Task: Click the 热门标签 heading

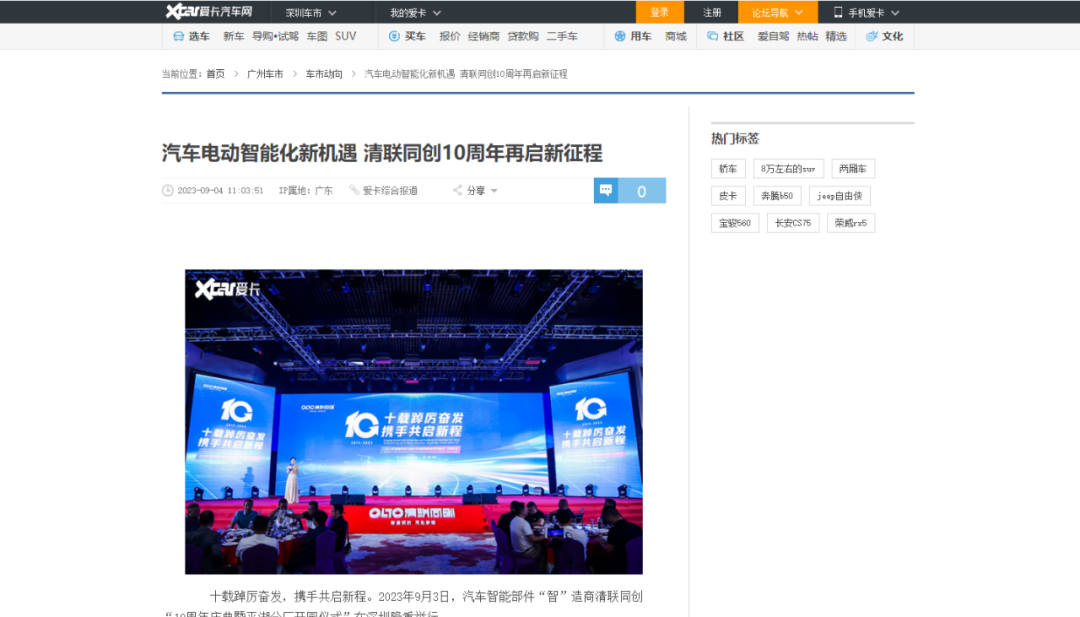Action: 735,138
